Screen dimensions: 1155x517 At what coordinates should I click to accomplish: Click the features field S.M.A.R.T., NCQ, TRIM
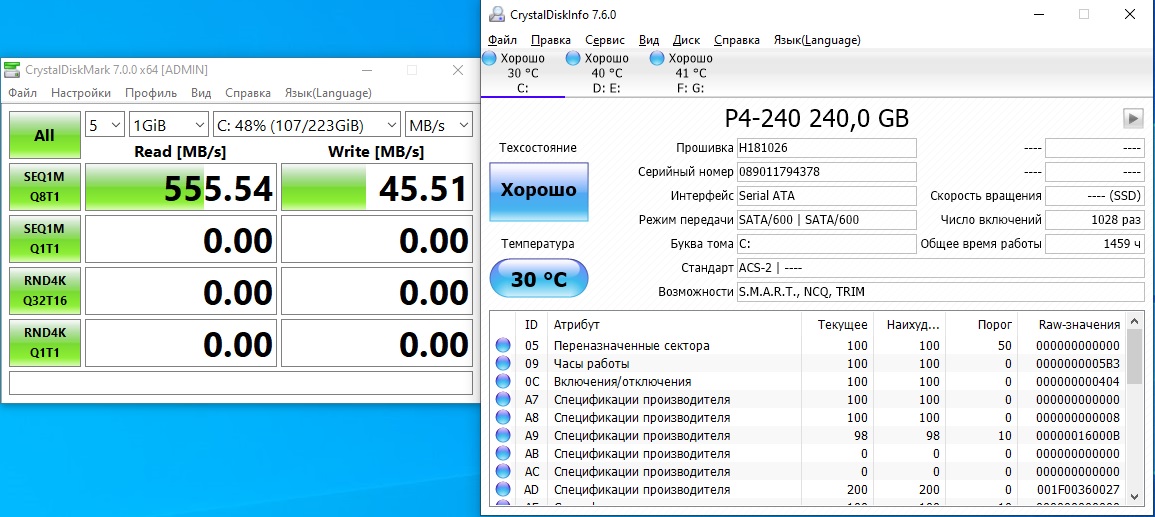point(941,292)
